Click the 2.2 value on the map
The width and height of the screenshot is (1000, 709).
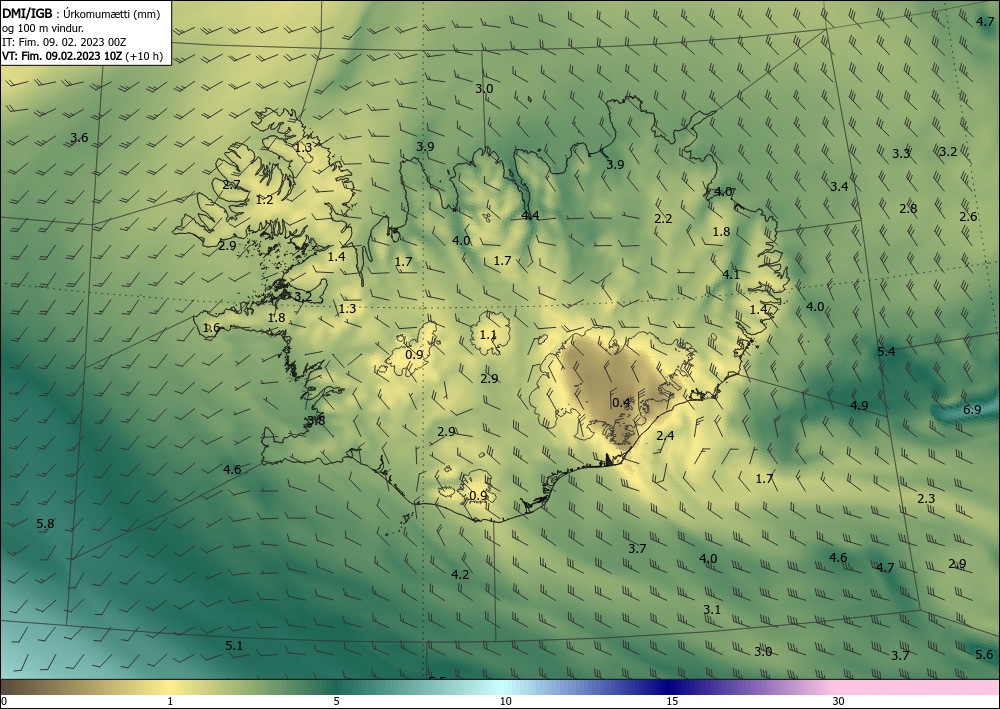663,219
